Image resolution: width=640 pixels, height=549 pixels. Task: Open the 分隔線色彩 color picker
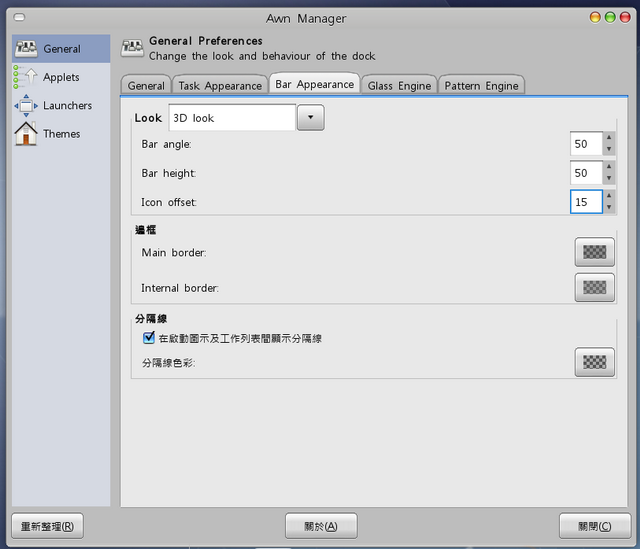pos(594,362)
